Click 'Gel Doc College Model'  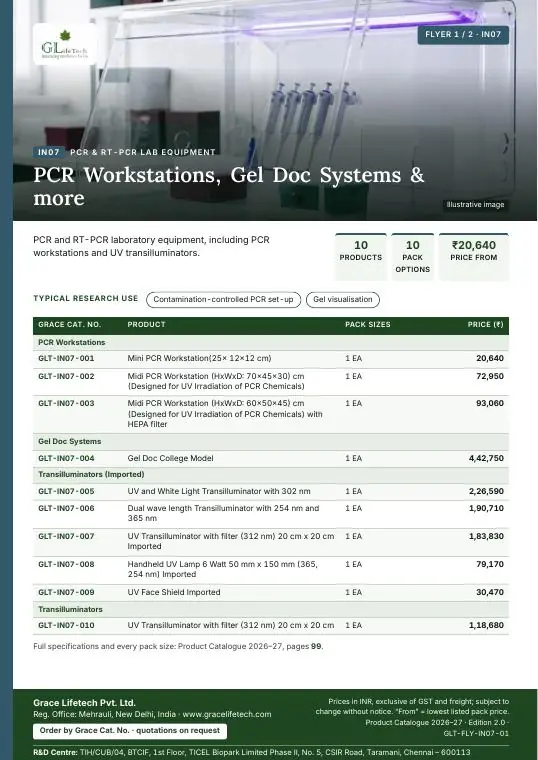[x=170, y=459]
